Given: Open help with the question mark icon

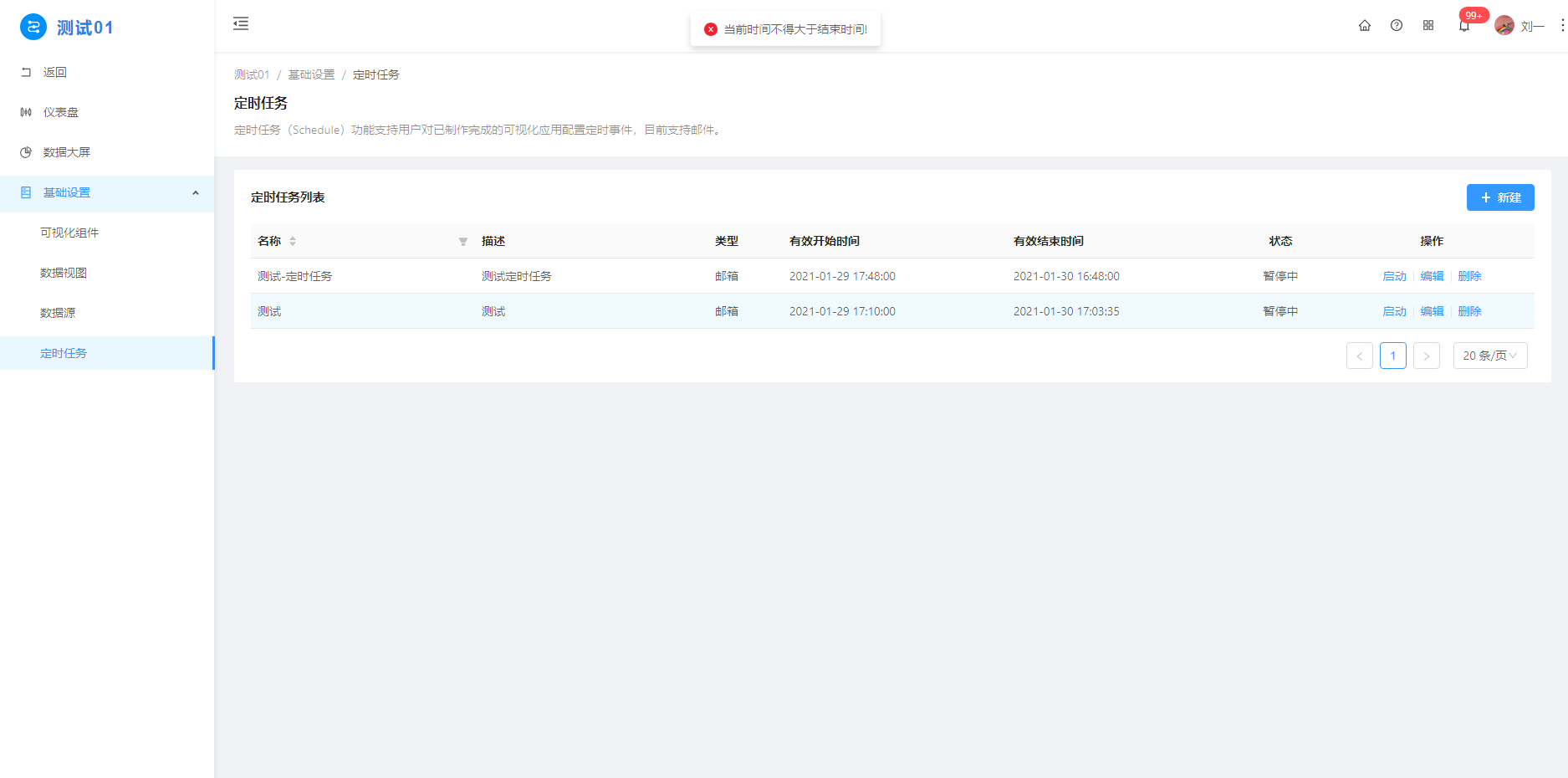Looking at the screenshot, I should [1397, 26].
